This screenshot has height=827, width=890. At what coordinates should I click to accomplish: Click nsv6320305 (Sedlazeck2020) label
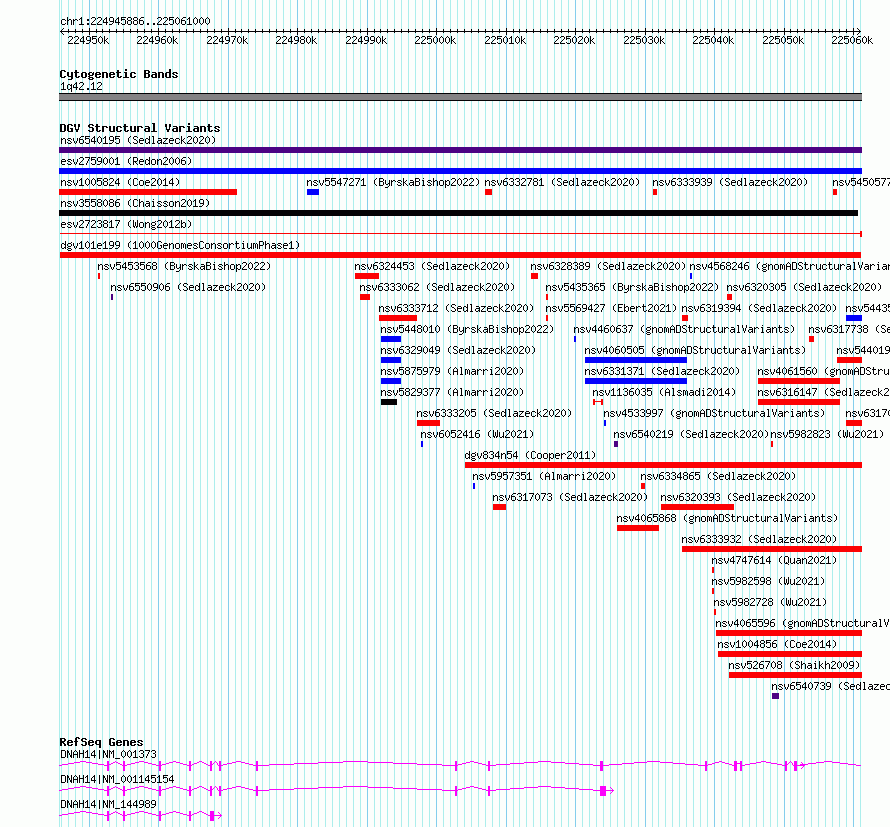click(x=804, y=287)
